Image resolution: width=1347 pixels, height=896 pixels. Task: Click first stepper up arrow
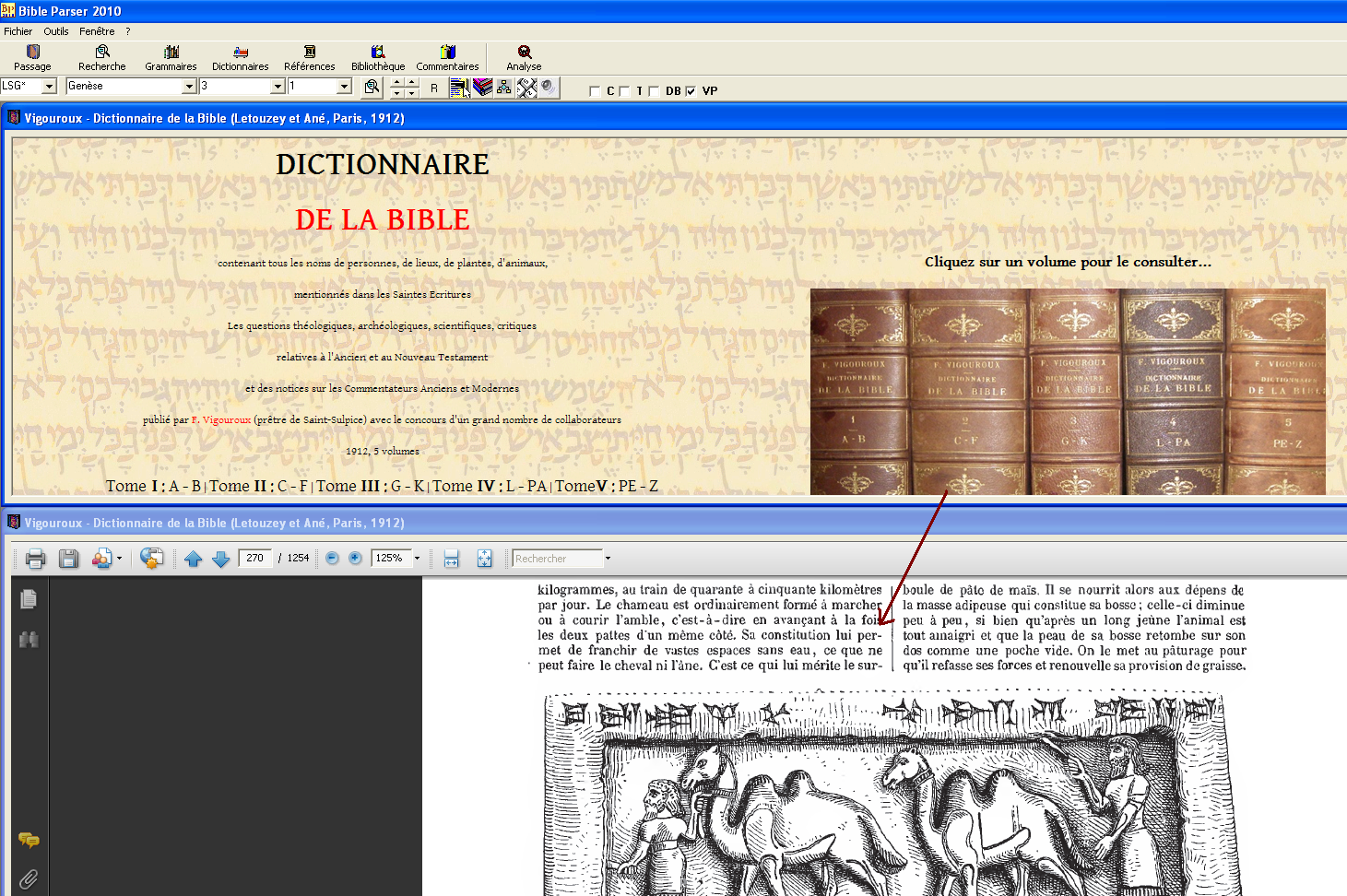pyautogui.click(x=397, y=82)
